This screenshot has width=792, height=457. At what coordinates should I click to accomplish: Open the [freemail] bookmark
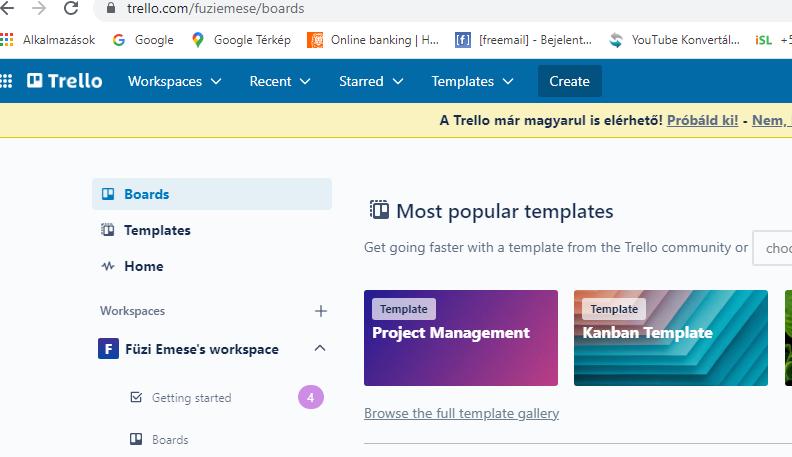click(523, 40)
